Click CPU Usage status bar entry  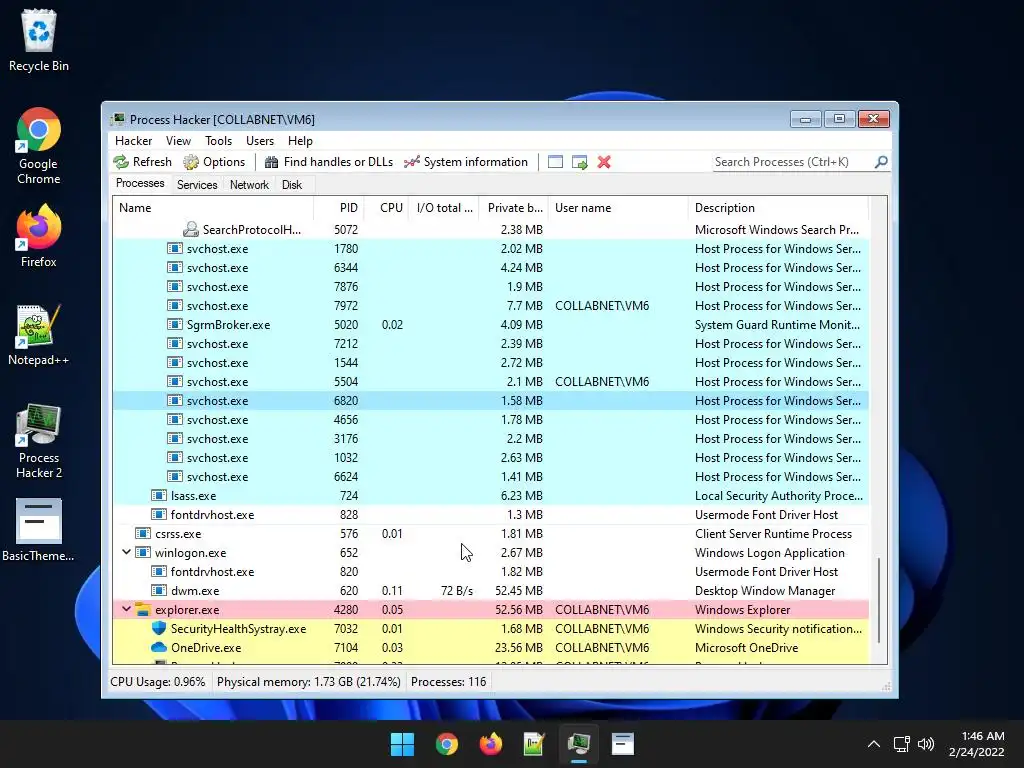coord(157,682)
